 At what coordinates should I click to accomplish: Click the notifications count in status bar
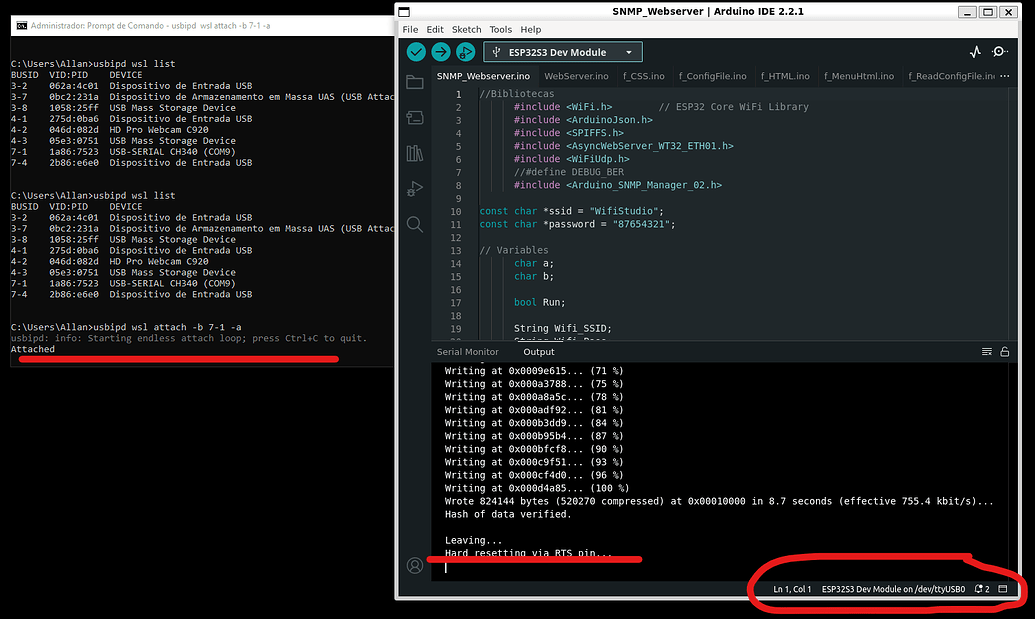pos(981,589)
